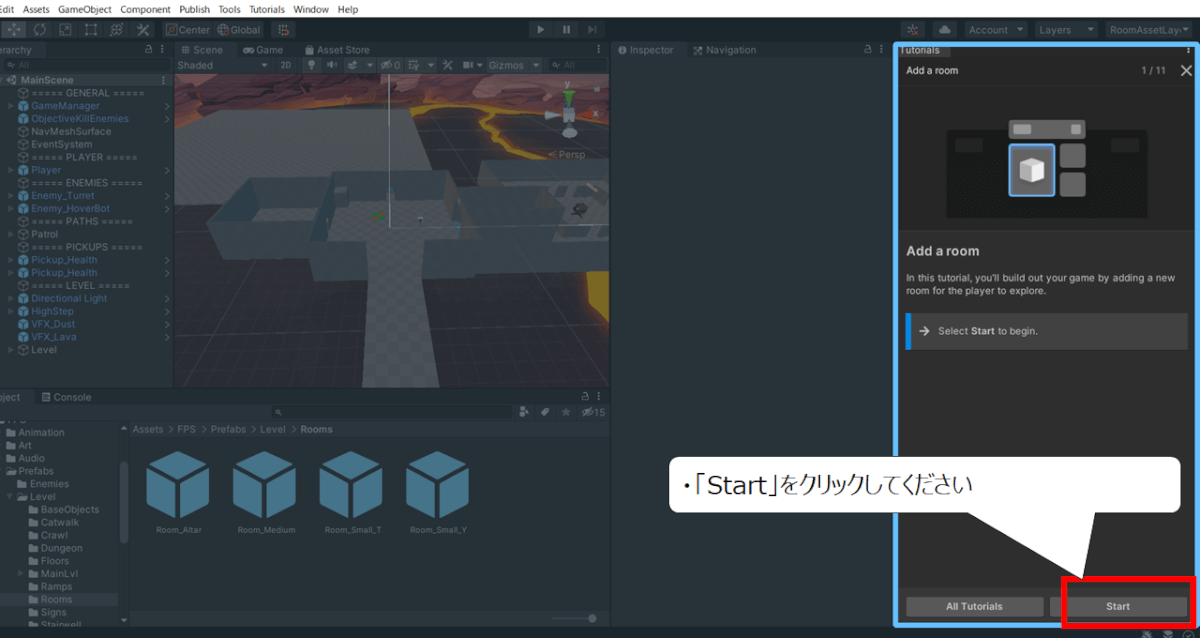Click the favorites star icon in Project

(x=566, y=412)
